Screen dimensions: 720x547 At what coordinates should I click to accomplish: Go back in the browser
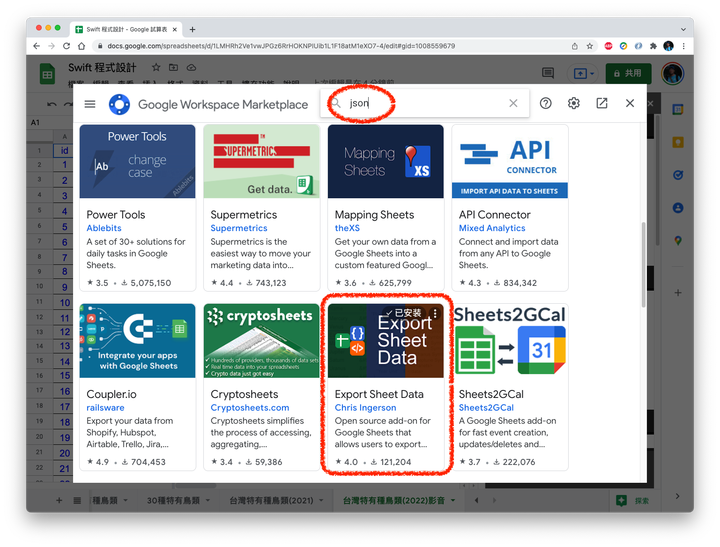pyautogui.click(x=37, y=46)
